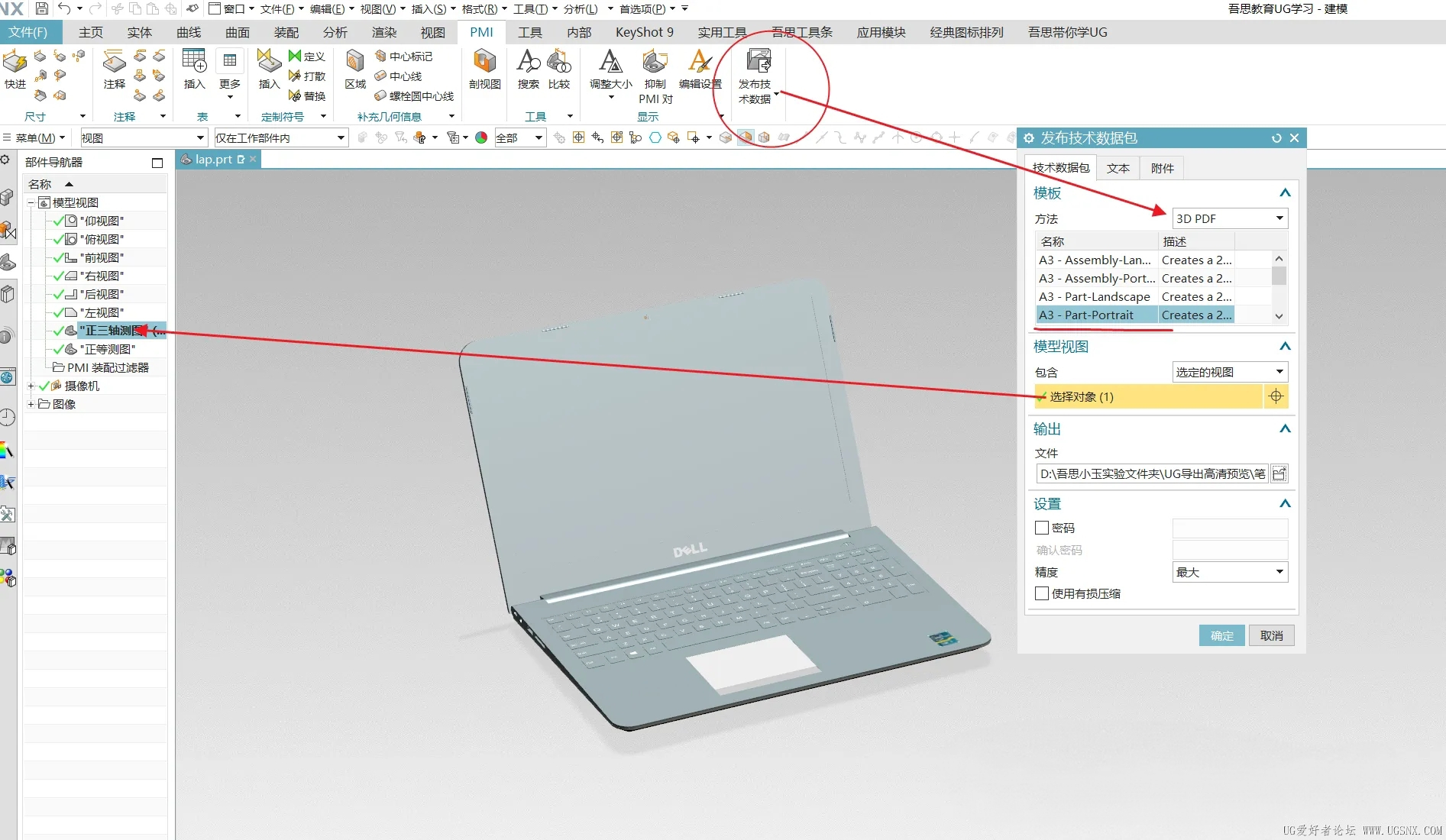Open the 菜单(M) menu button

pyautogui.click(x=35, y=137)
